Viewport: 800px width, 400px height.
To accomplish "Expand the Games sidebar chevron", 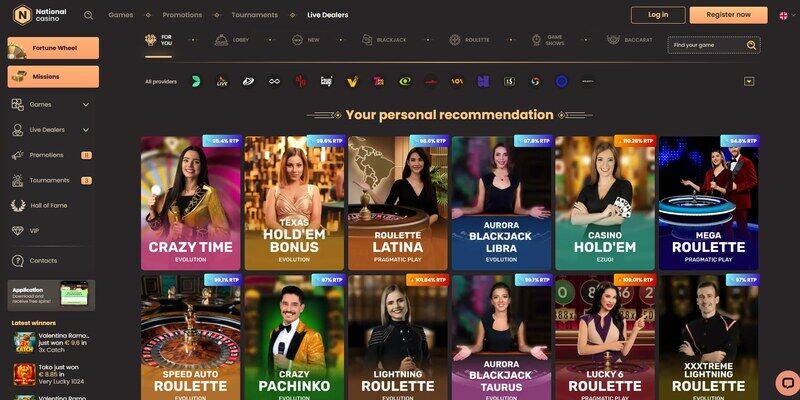I will (x=86, y=105).
